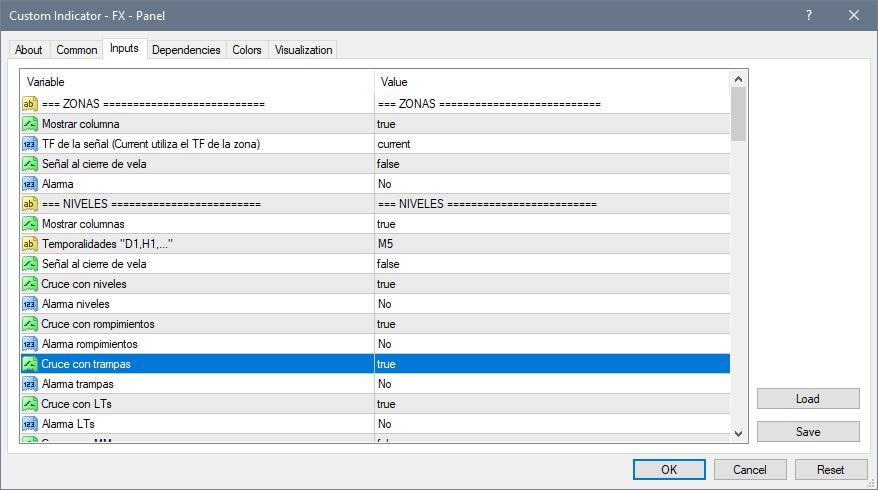Viewport: 878px width, 490px height.
Task: Select the Inputs tab
Action: 124,48
